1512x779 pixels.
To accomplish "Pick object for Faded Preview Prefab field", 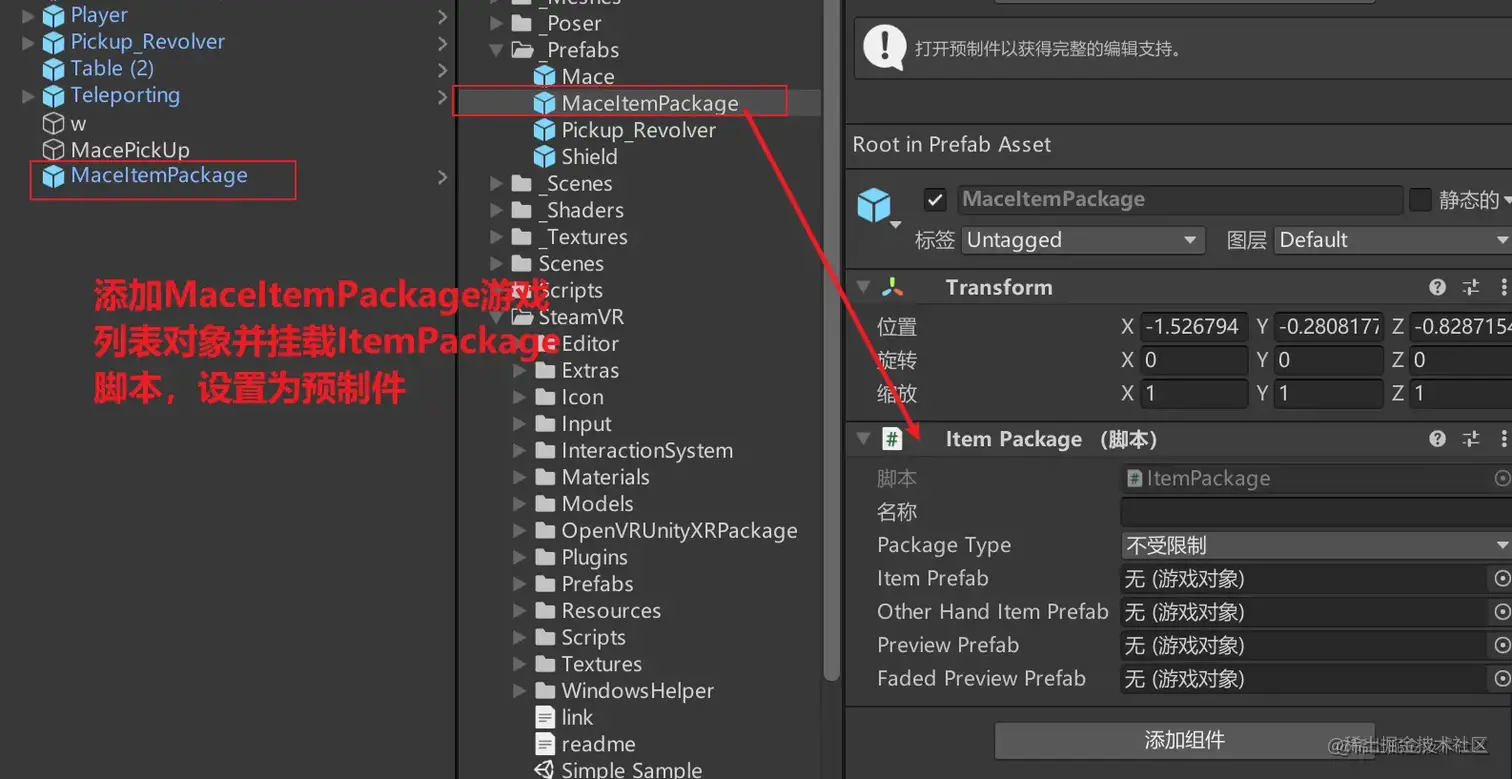I will (x=1501, y=679).
